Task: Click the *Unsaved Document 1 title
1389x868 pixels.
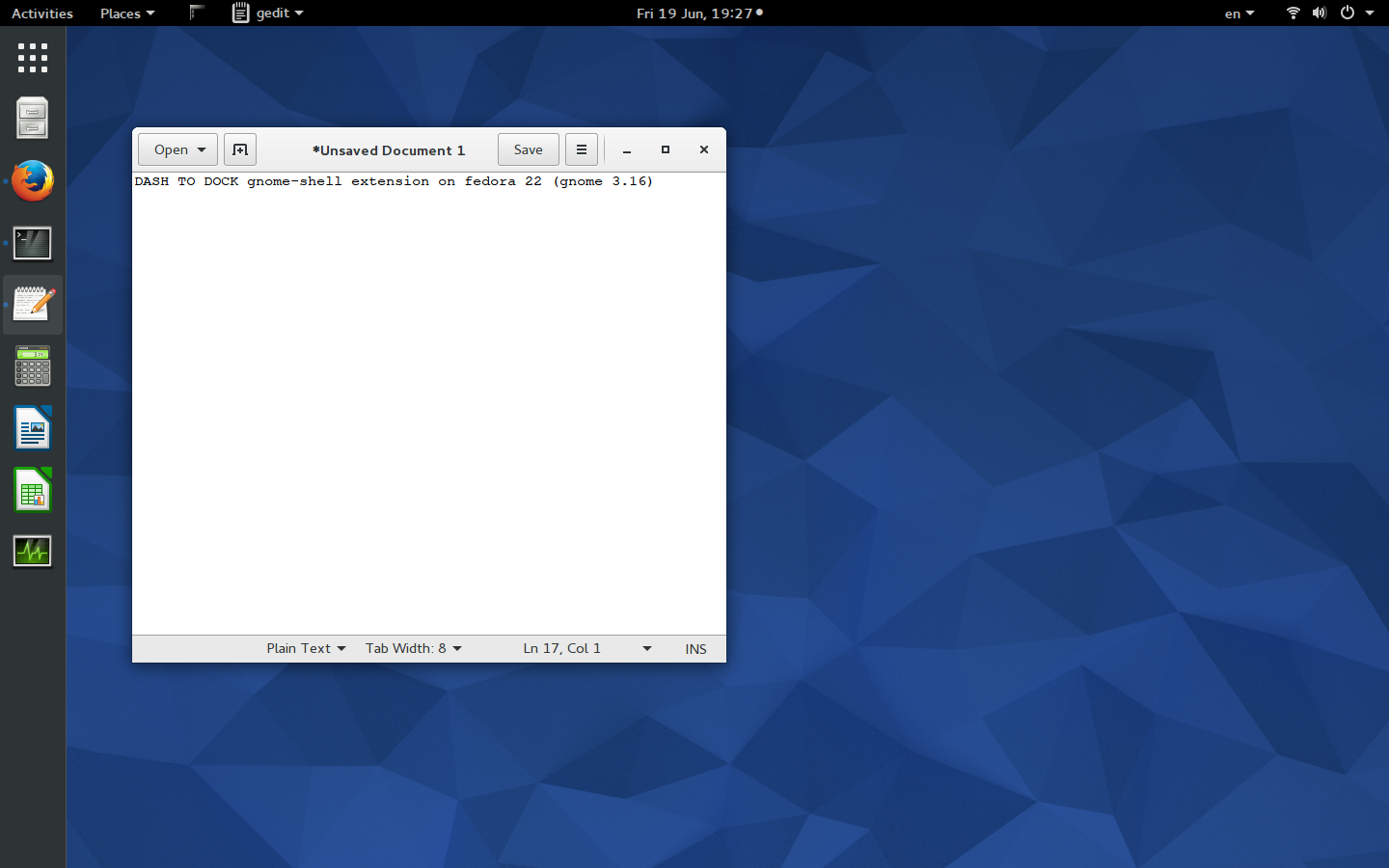Action: pyautogui.click(x=389, y=150)
